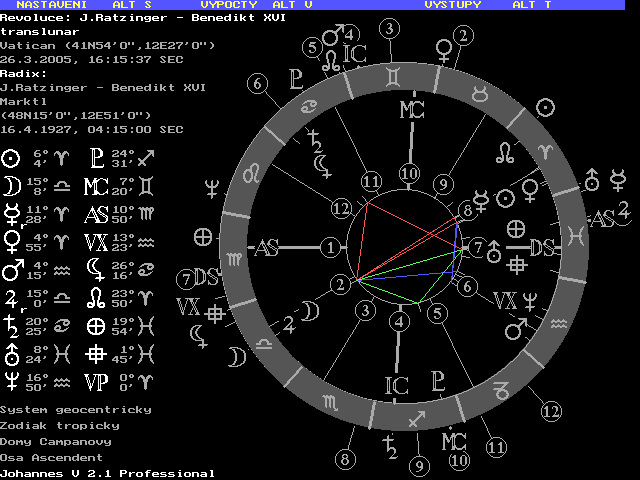Click inner house number 1 near AS
Screen dimensions: 640x480
[x=331, y=246]
